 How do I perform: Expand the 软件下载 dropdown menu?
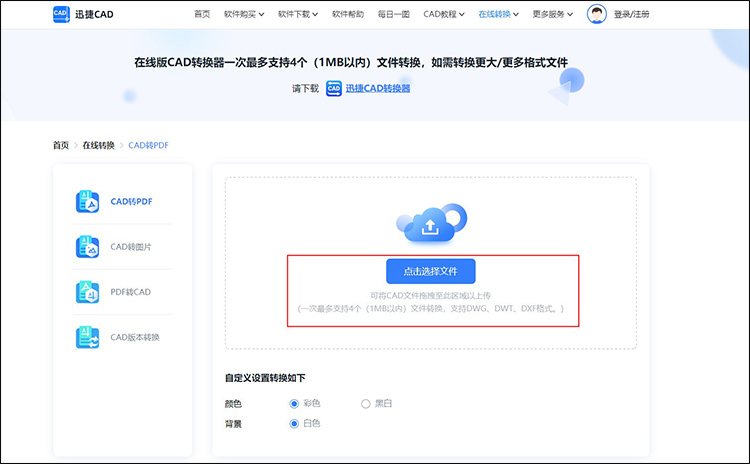tap(298, 14)
